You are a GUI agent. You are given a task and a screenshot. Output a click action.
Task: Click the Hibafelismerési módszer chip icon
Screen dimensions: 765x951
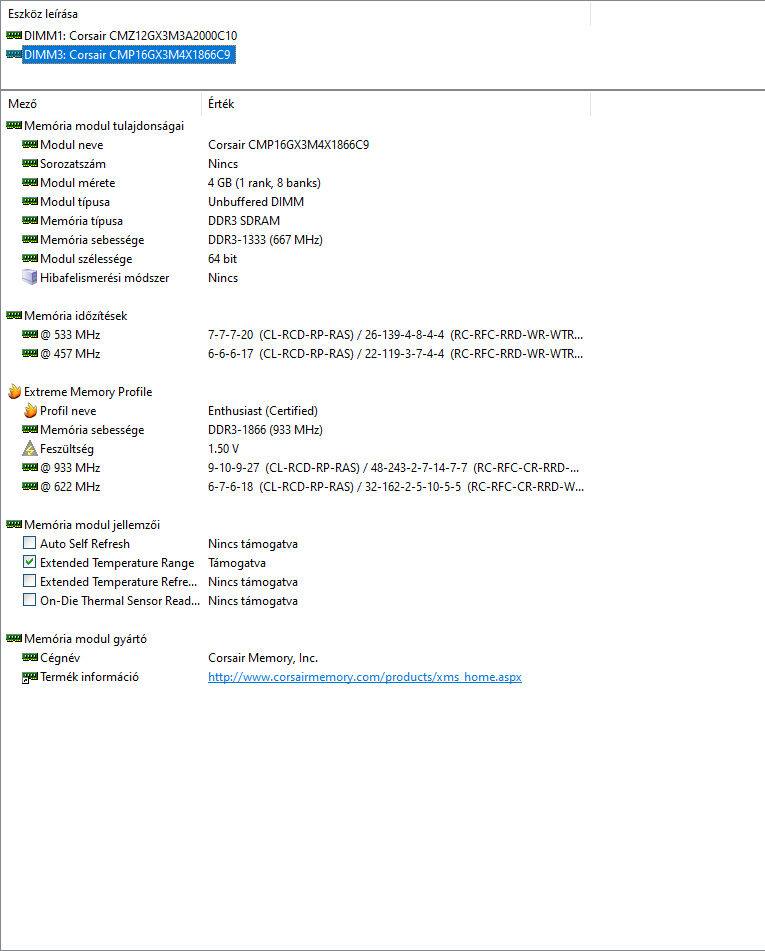[x=30, y=278]
